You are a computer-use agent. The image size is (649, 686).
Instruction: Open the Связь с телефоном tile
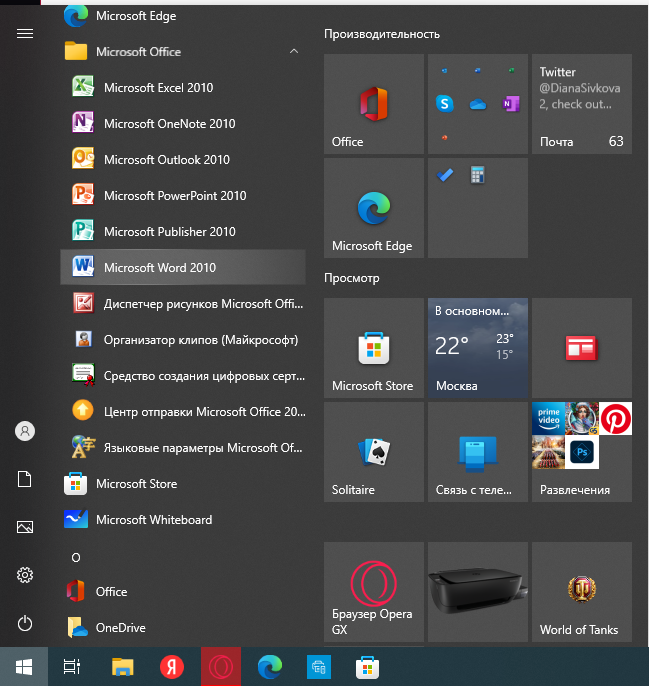(x=478, y=452)
